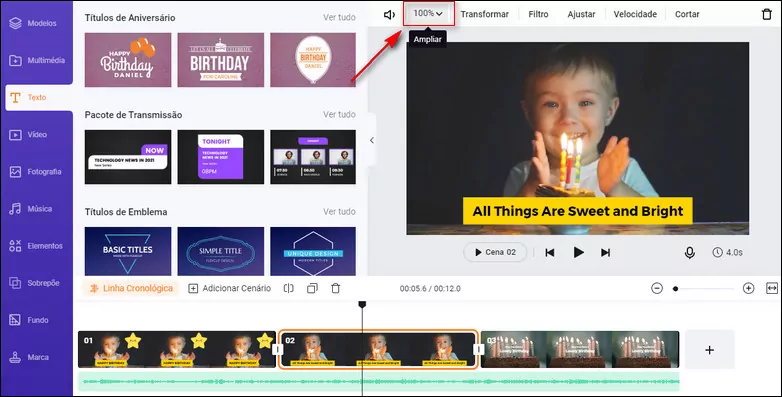Open the Vídeo sidebar section
782x397 pixels.
click(28, 135)
